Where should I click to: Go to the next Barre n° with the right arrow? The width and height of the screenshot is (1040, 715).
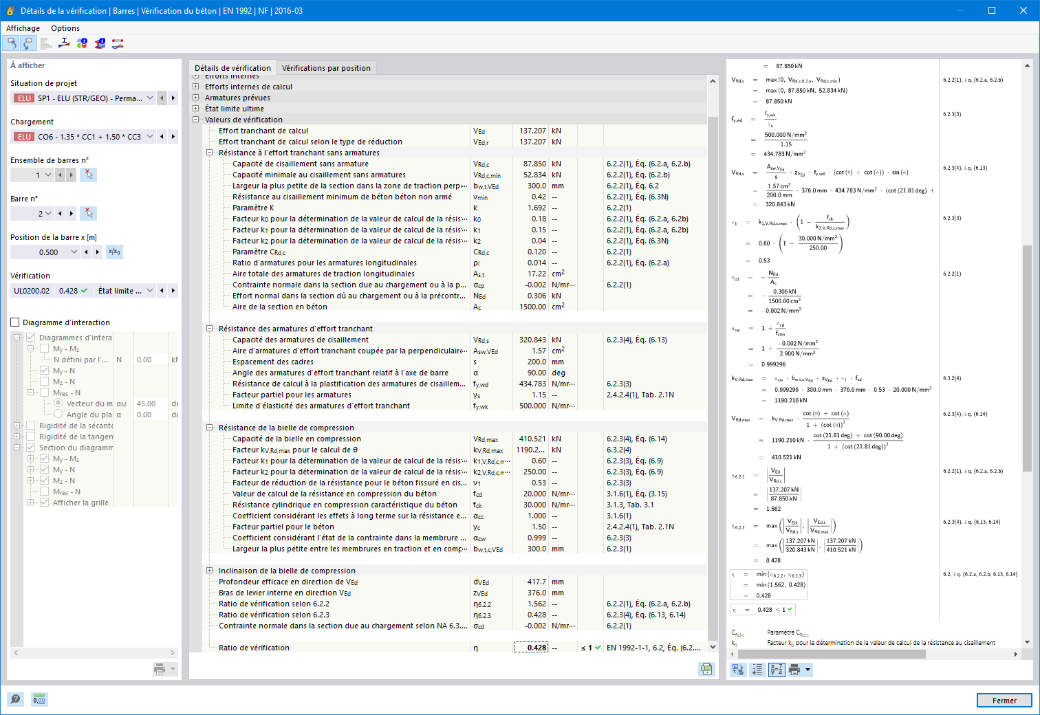[x=71, y=214]
